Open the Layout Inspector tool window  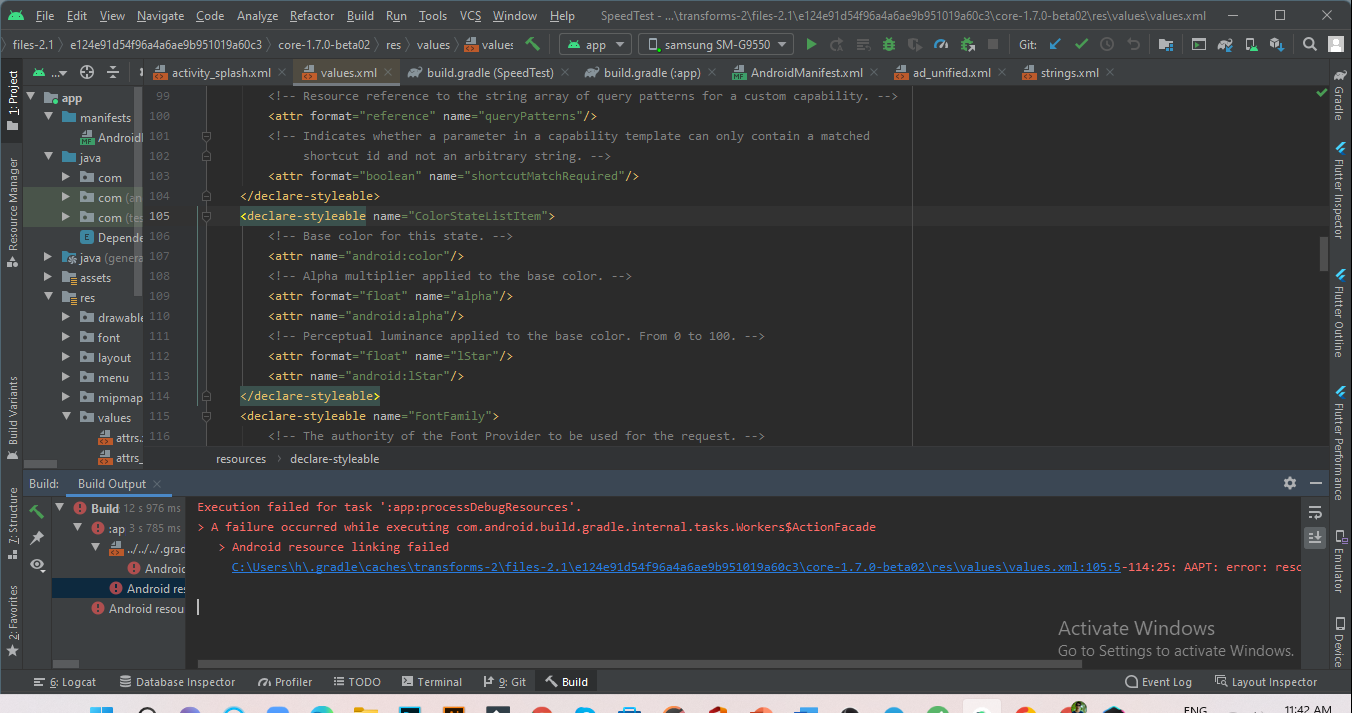point(1265,682)
